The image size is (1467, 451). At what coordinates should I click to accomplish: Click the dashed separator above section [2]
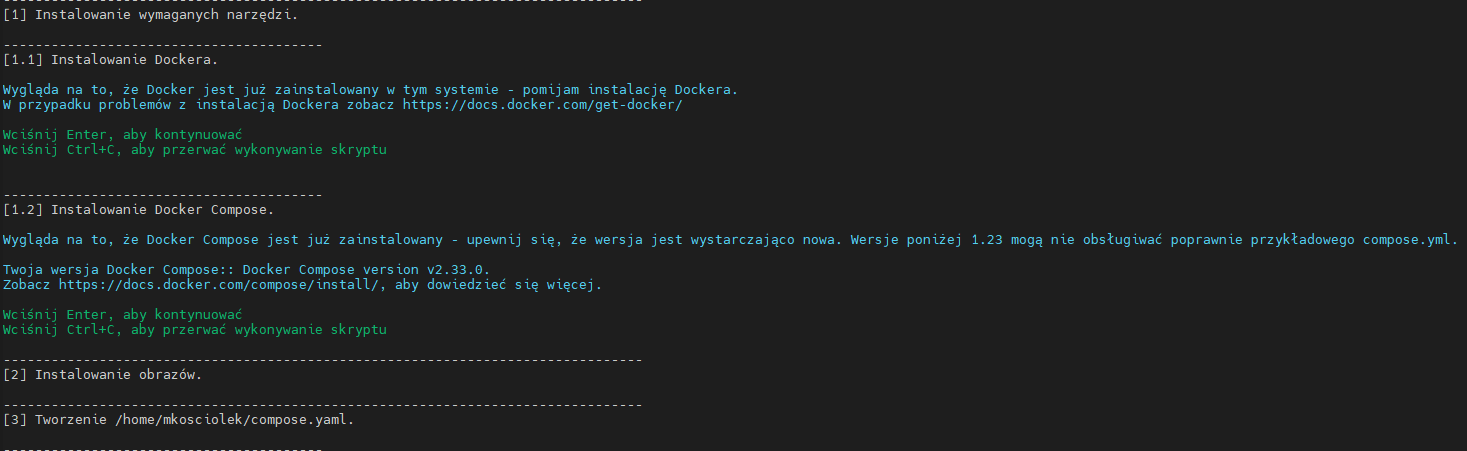(x=322, y=359)
